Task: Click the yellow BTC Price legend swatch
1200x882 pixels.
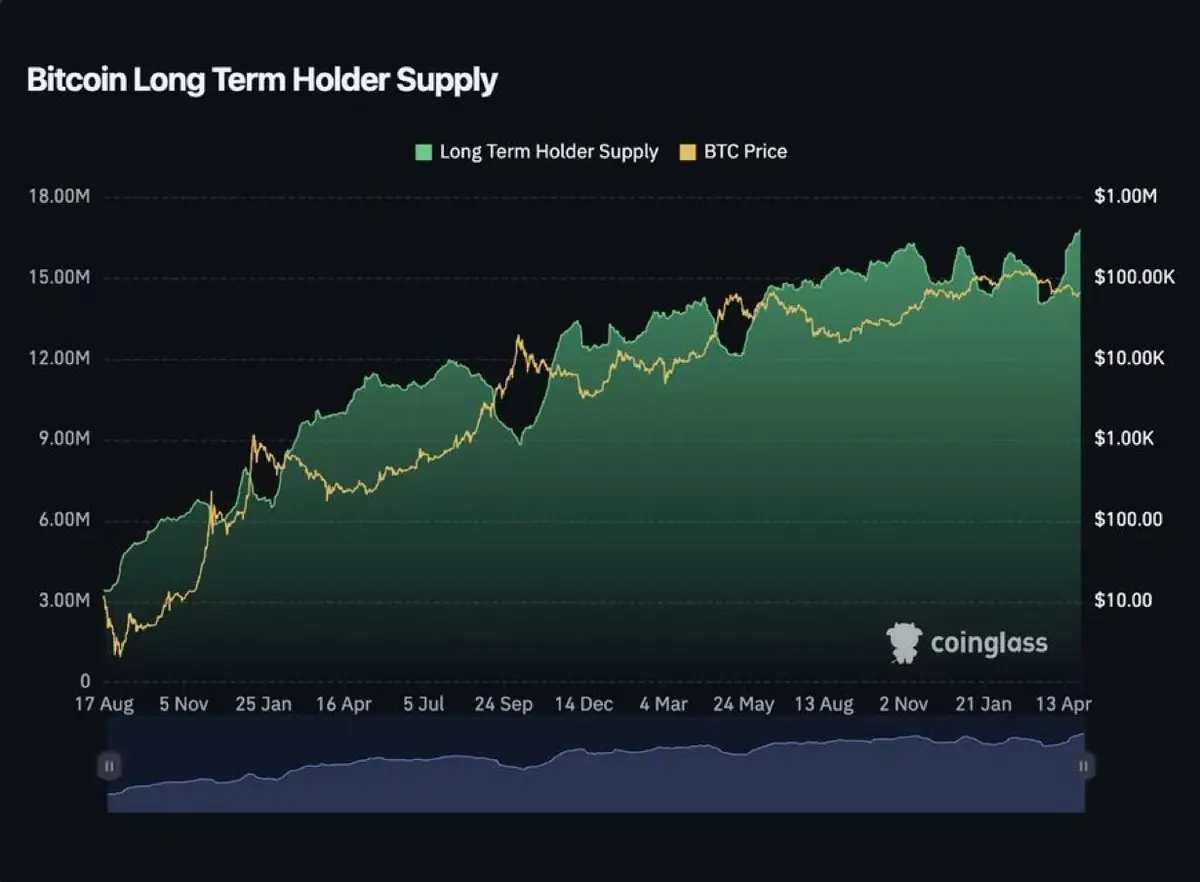Action: (x=687, y=152)
